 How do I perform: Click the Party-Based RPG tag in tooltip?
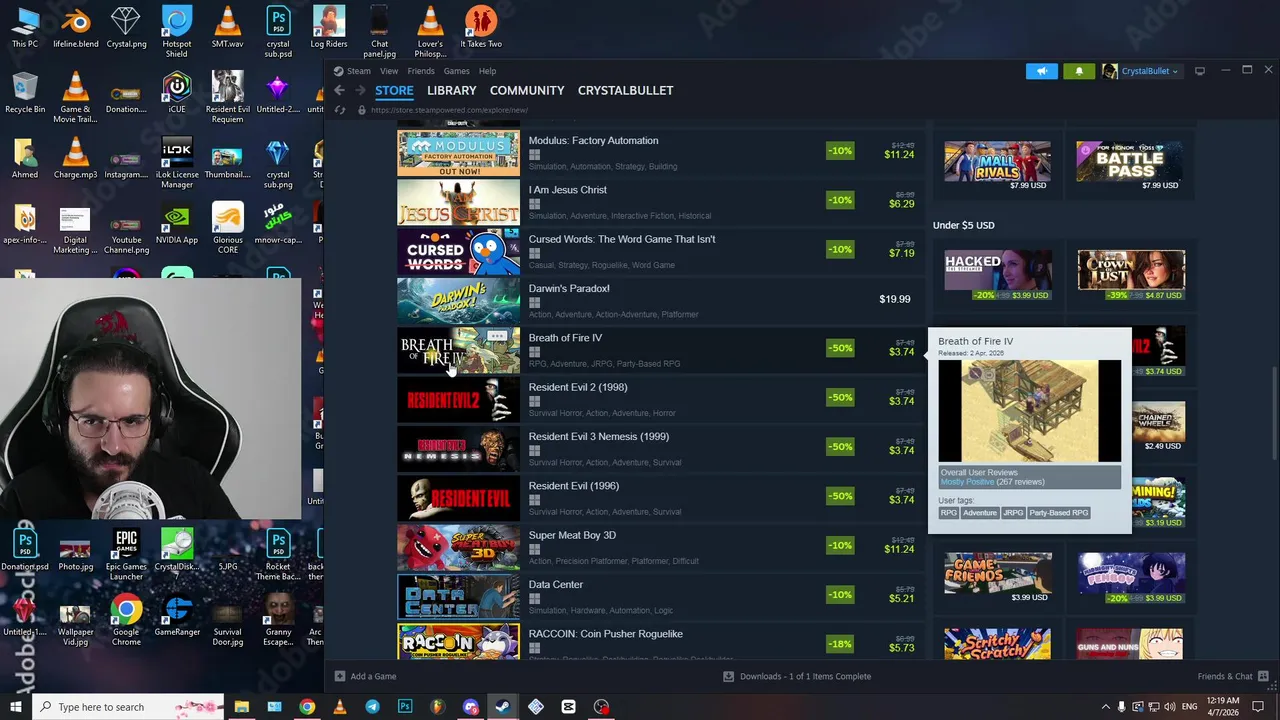pos(1059,513)
